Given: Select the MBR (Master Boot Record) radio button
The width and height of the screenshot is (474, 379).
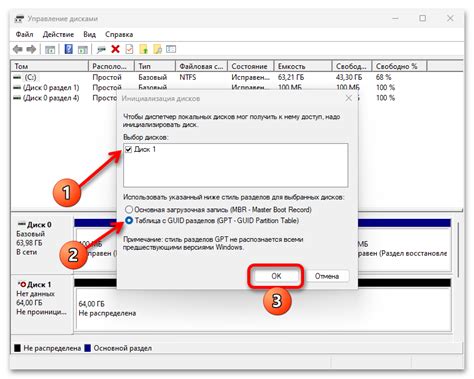Looking at the screenshot, I should coord(129,210).
